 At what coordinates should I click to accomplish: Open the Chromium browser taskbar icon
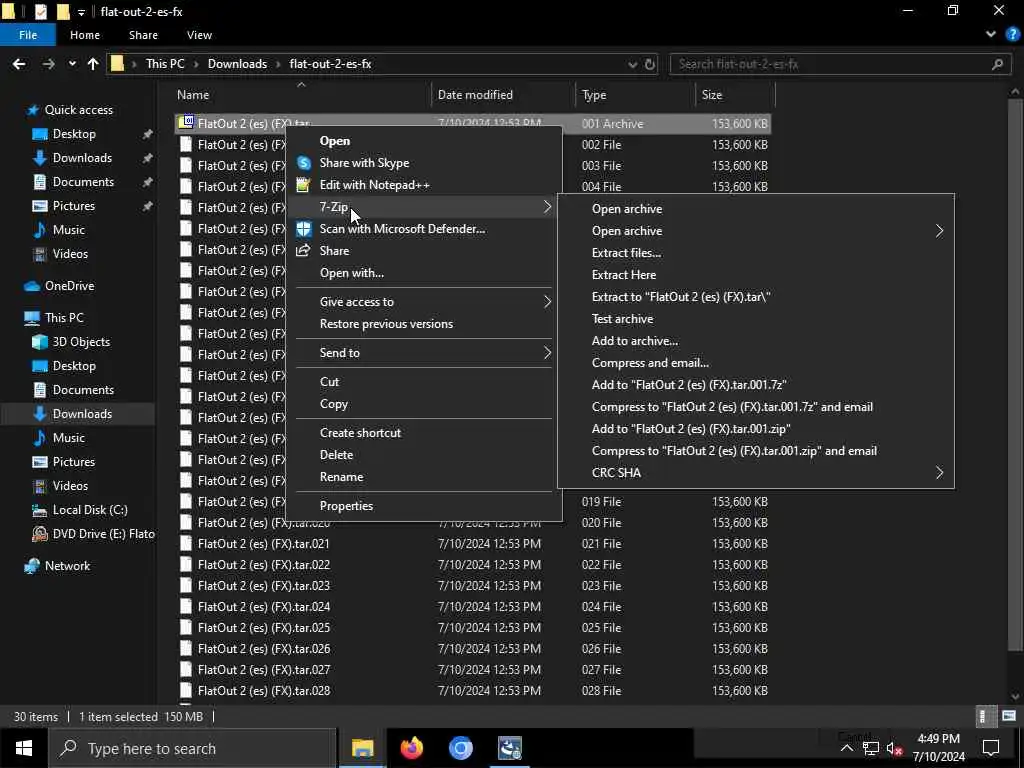coord(460,748)
